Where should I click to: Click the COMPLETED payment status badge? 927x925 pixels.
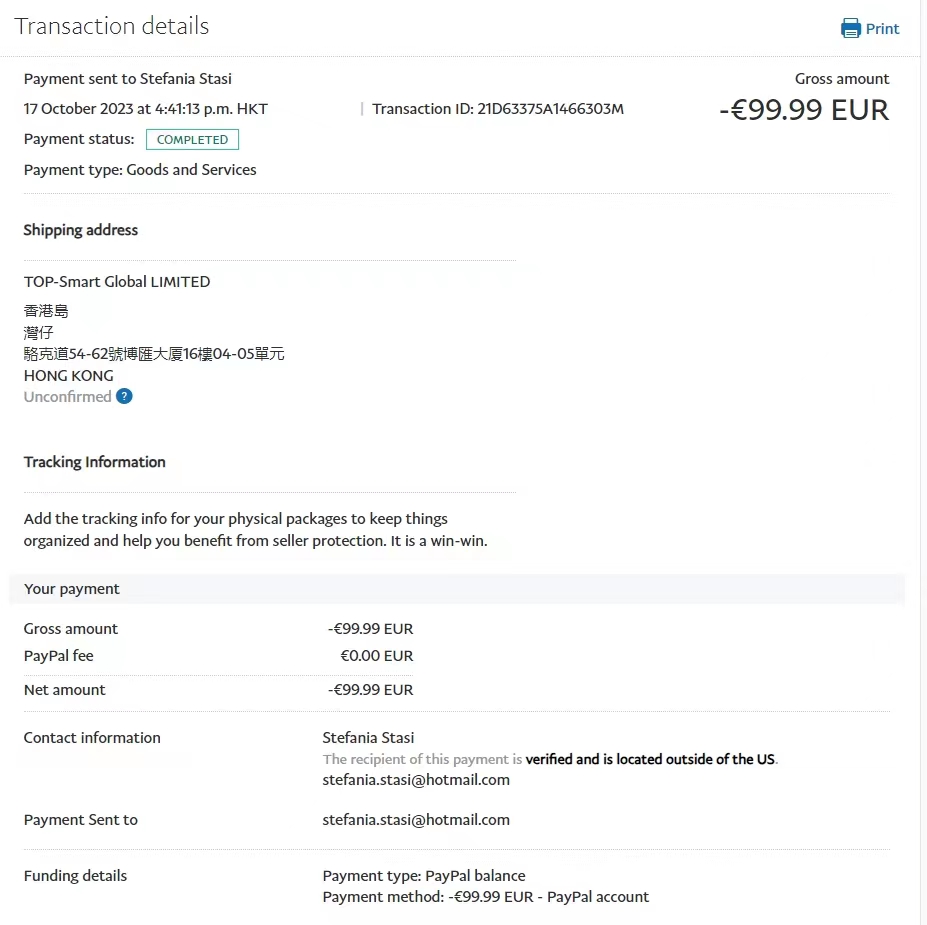[192, 140]
